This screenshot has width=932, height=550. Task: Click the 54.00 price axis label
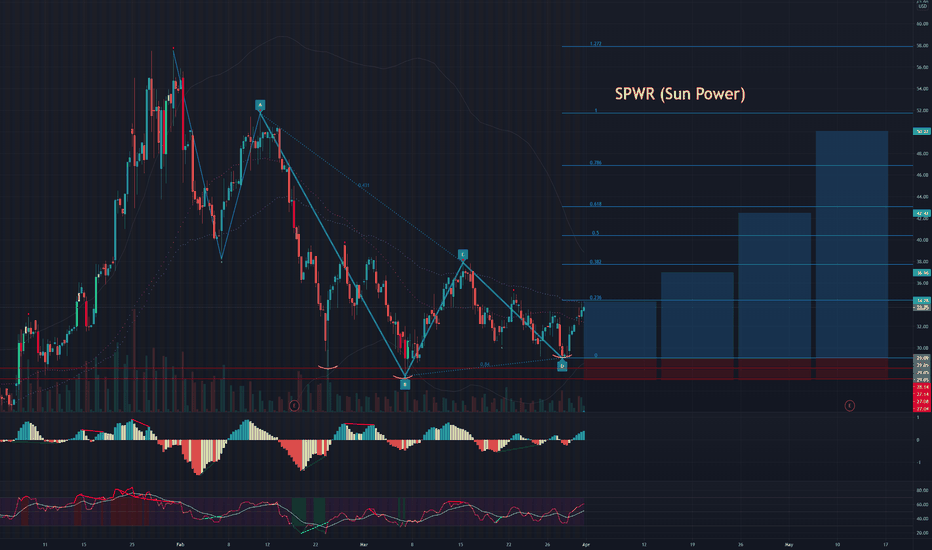[922, 89]
